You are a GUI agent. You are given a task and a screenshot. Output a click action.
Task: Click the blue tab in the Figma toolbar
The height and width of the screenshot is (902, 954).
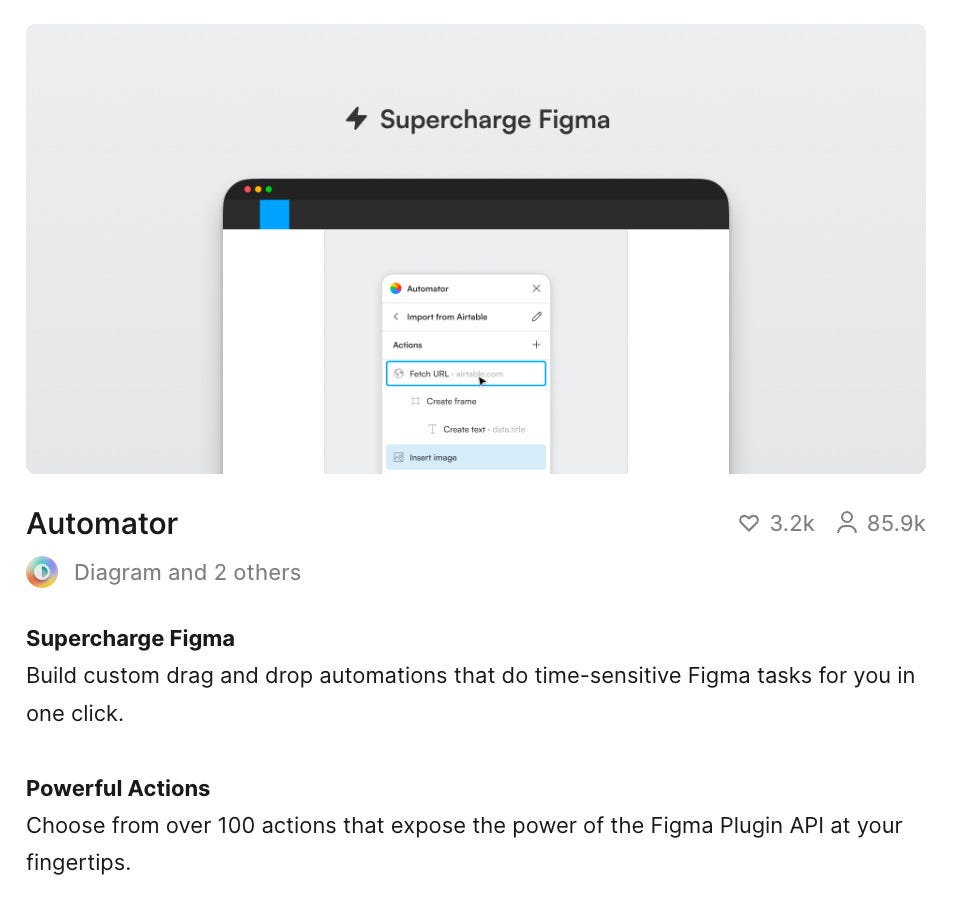pyautogui.click(x=274, y=214)
